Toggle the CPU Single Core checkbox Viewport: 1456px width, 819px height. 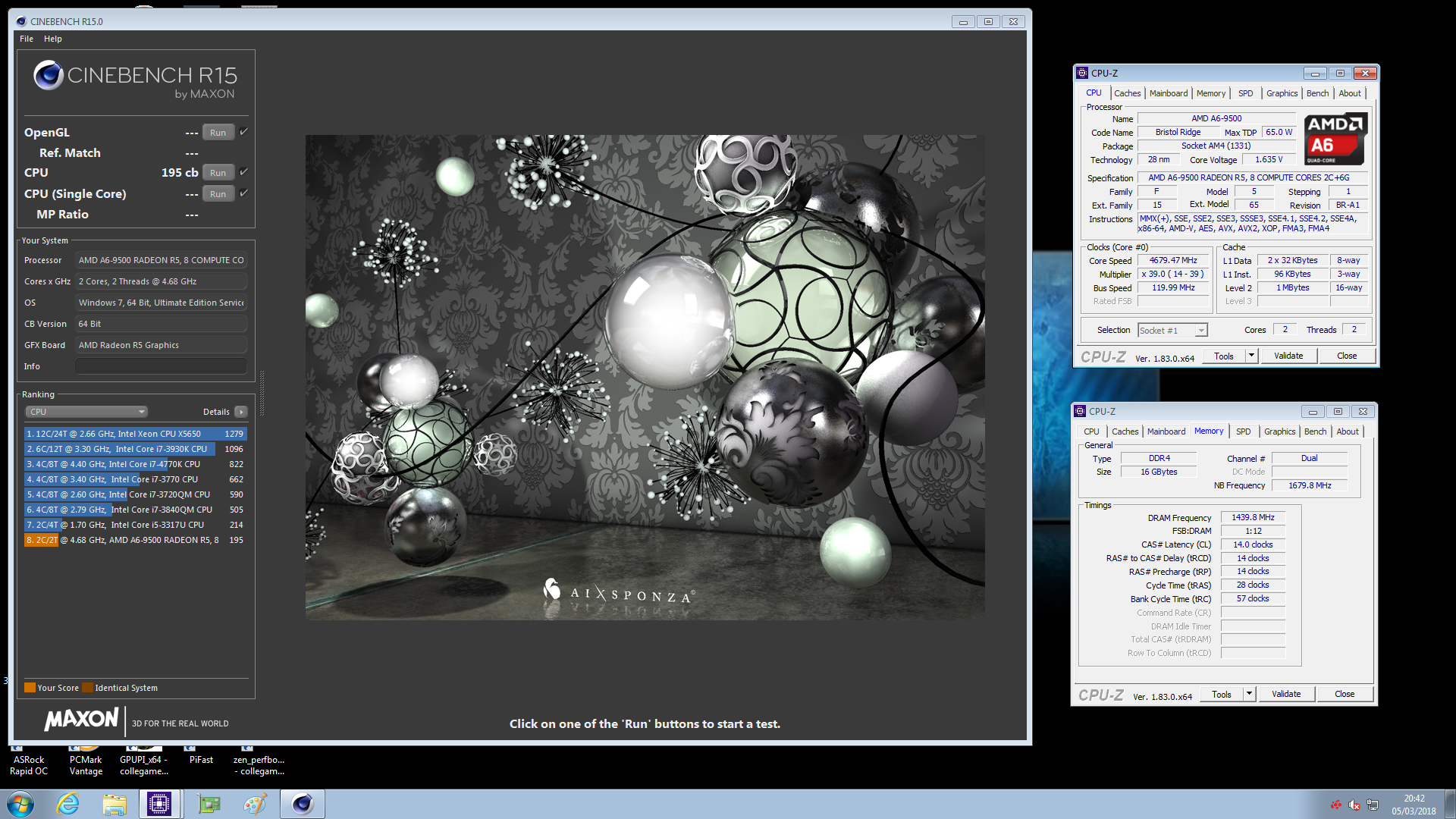(243, 193)
